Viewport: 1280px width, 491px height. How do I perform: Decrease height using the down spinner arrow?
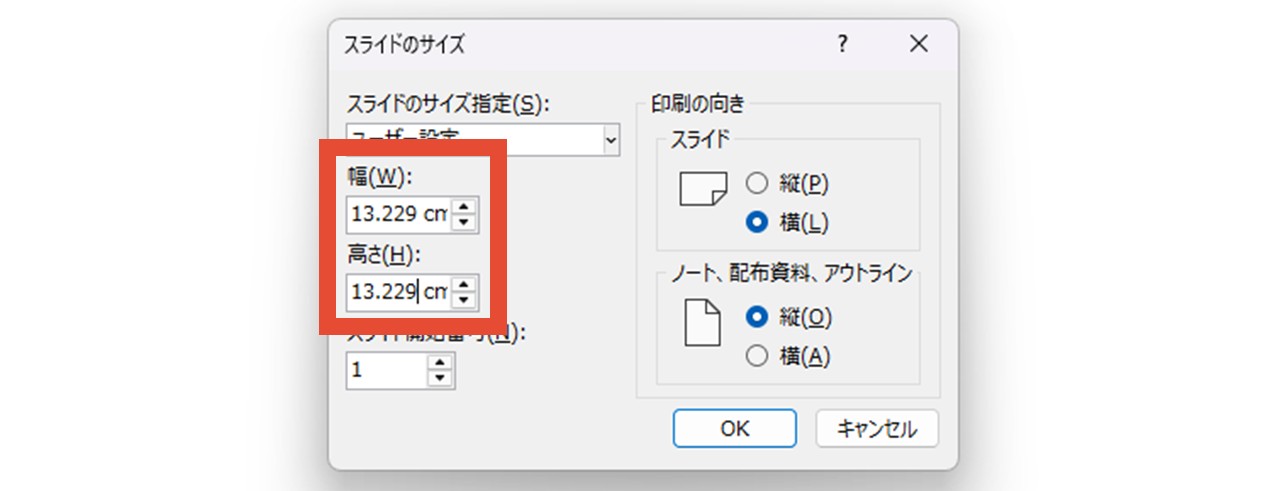(x=465, y=300)
